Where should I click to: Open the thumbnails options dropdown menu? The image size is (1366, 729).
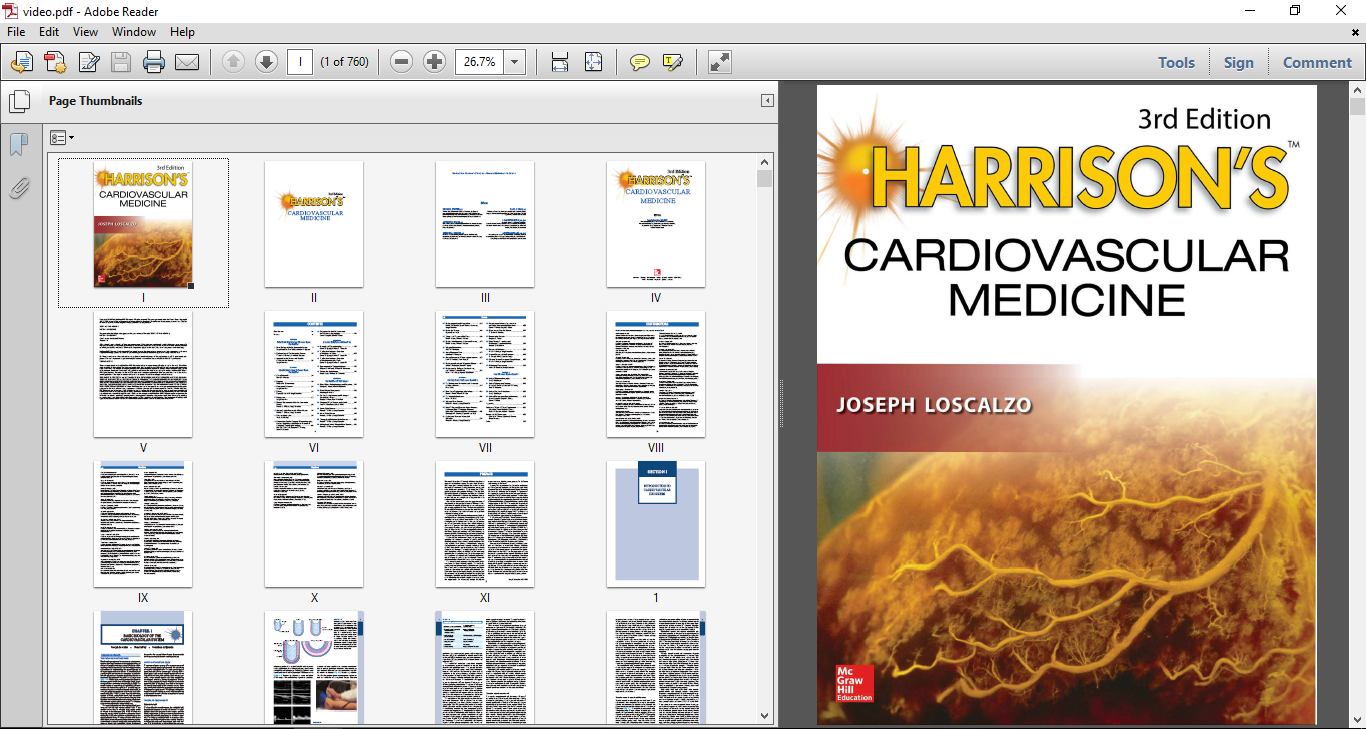(62, 137)
